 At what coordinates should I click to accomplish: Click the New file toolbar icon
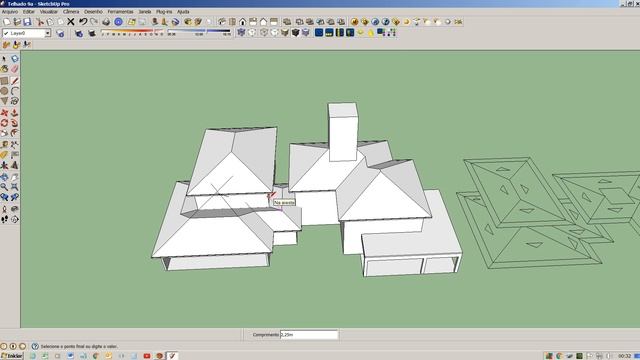coord(7,22)
